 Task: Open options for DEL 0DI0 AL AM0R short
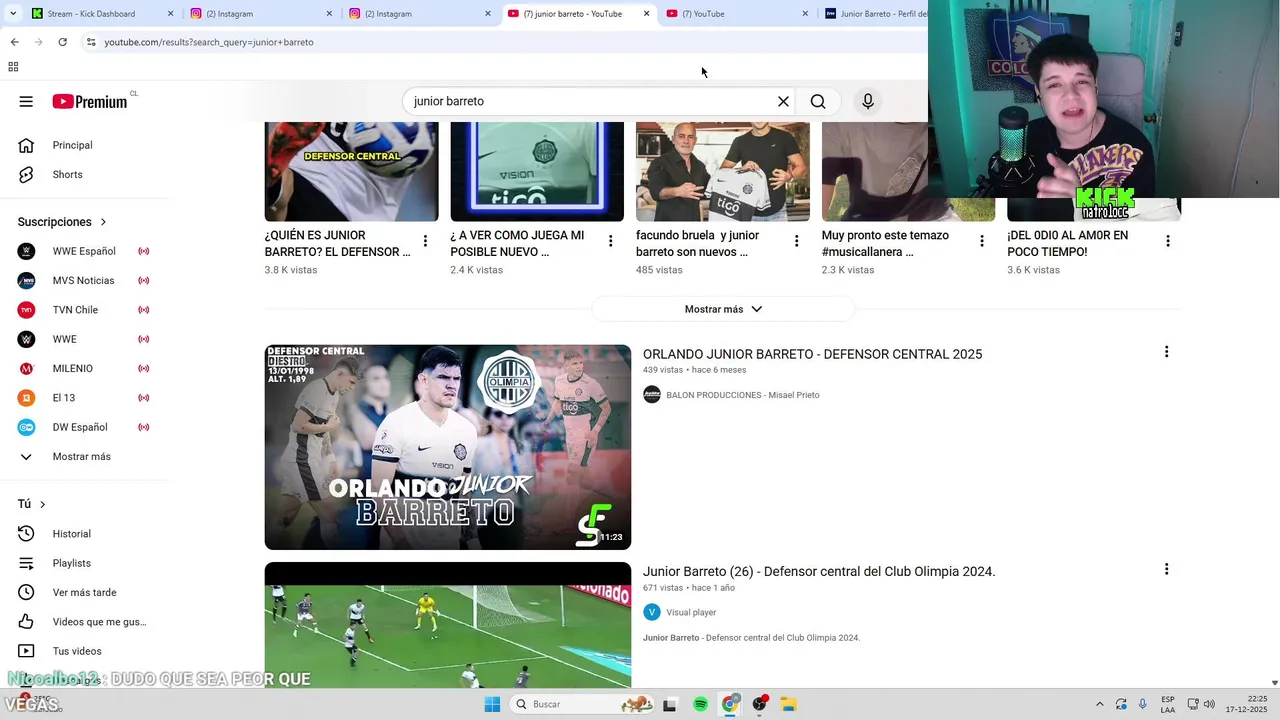point(1168,241)
